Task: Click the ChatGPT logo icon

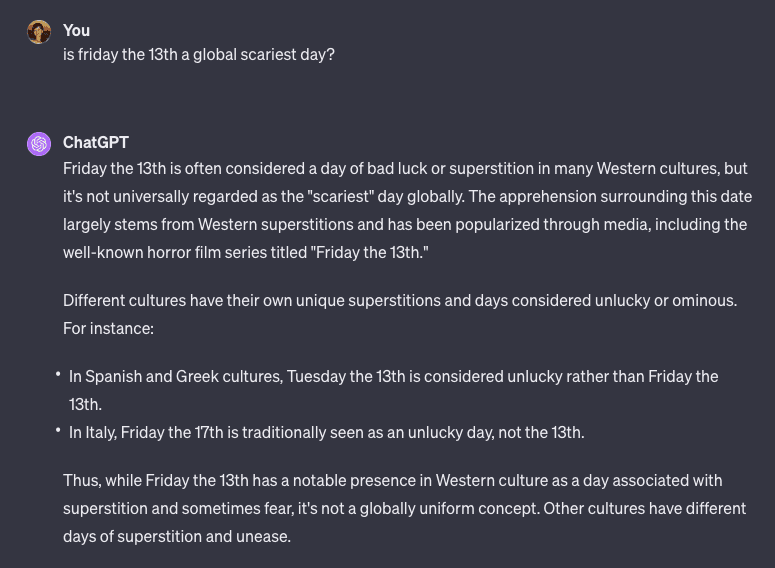Action: point(39,144)
